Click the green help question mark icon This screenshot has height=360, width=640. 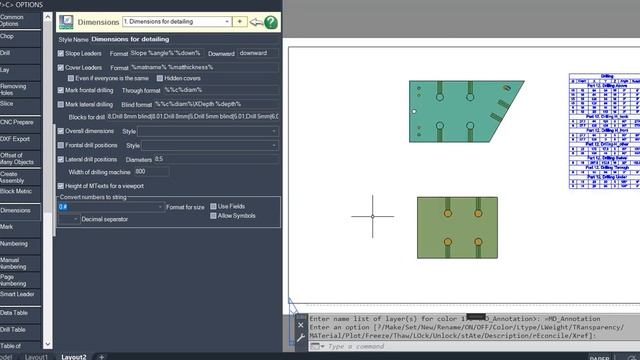[271, 22]
